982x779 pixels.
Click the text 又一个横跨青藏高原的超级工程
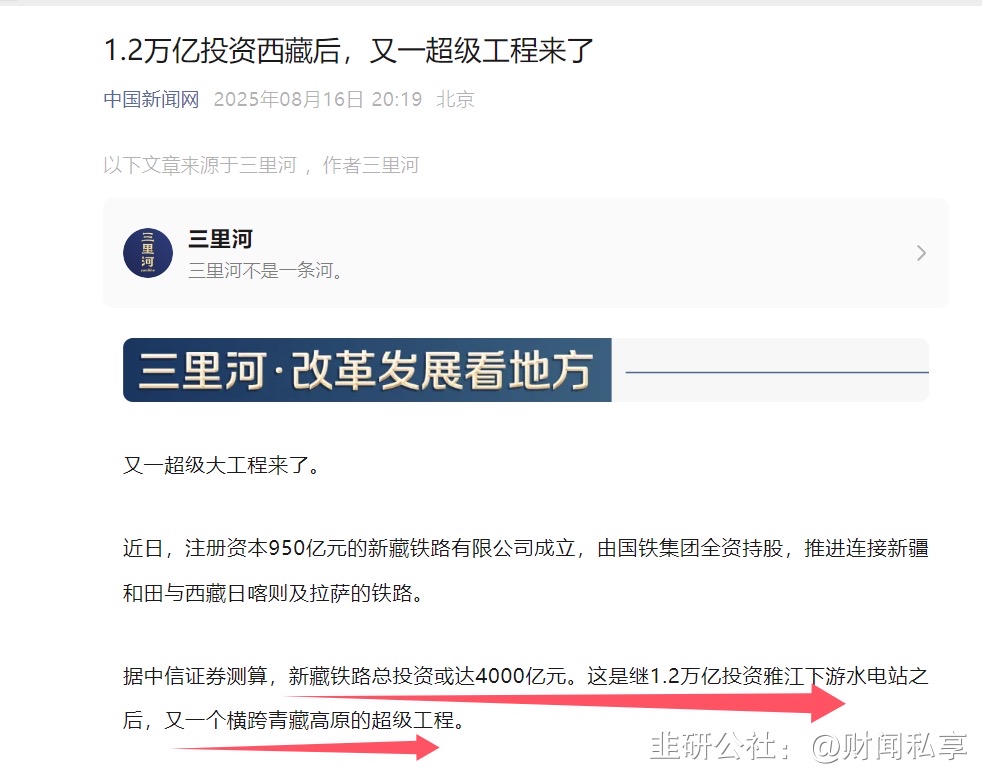pyautogui.click(x=309, y=720)
